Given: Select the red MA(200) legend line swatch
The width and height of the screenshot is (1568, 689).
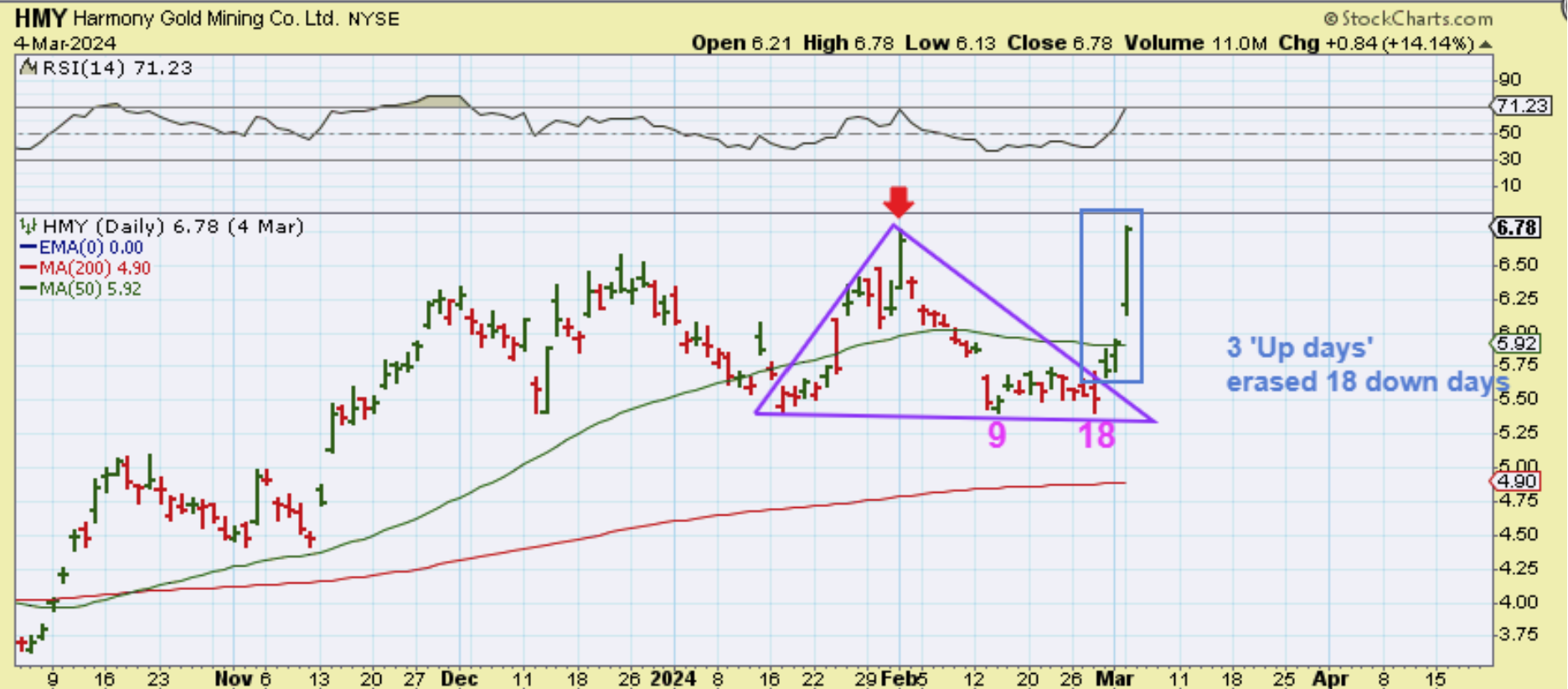Looking at the screenshot, I should click(28, 268).
